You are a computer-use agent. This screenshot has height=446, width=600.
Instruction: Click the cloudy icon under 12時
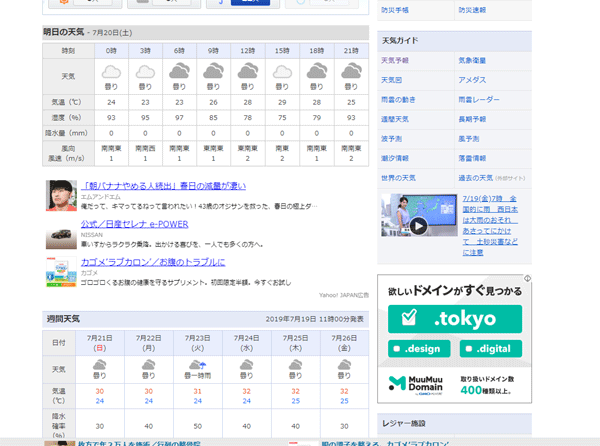248,72
